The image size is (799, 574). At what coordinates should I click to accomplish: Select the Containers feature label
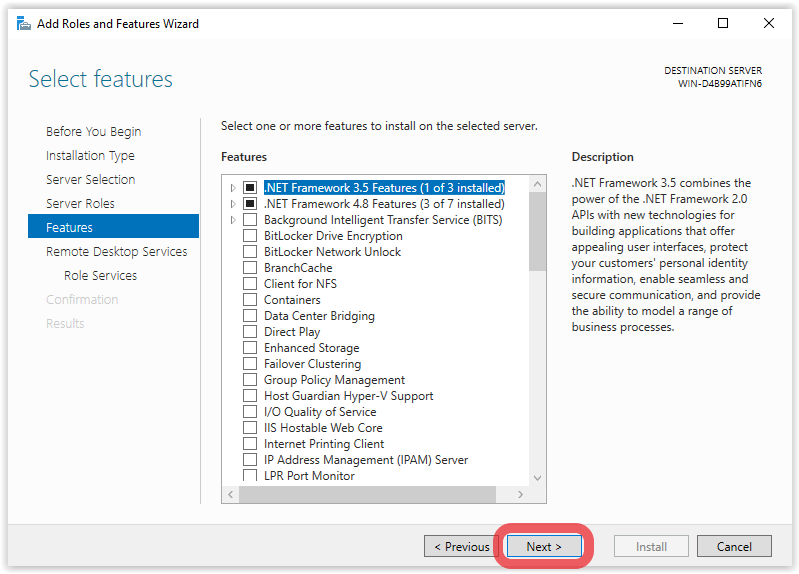click(292, 300)
